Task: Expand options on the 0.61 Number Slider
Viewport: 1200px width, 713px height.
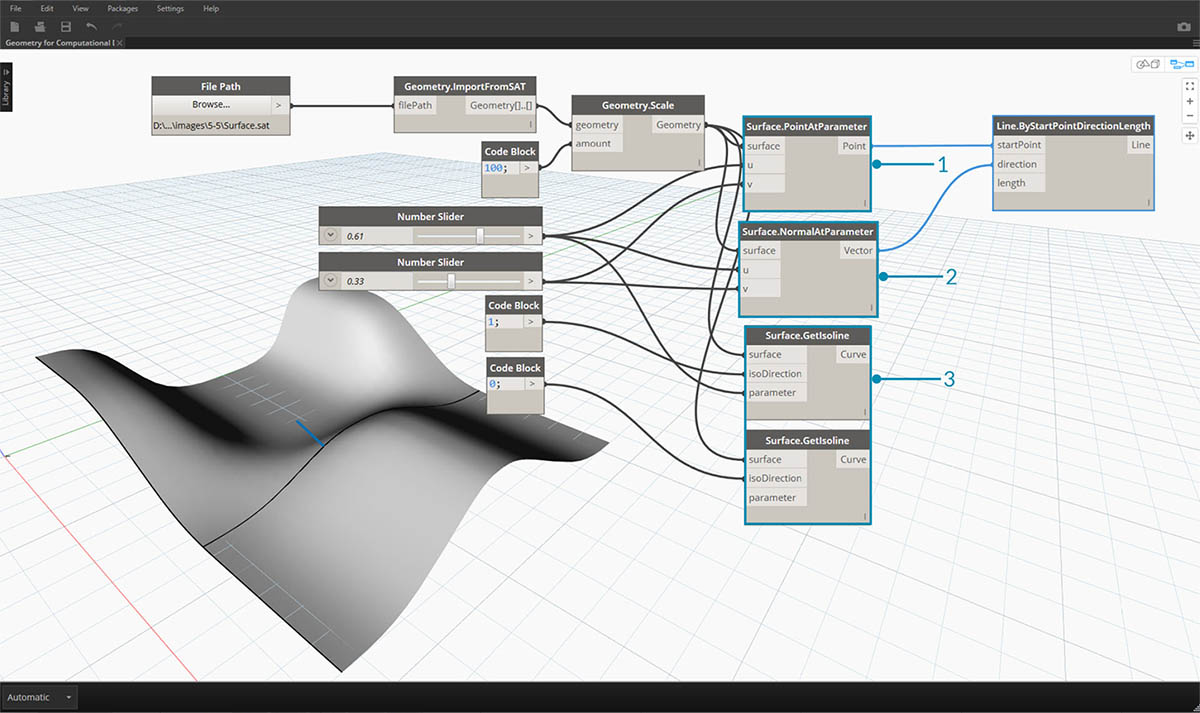Action: 329,235
